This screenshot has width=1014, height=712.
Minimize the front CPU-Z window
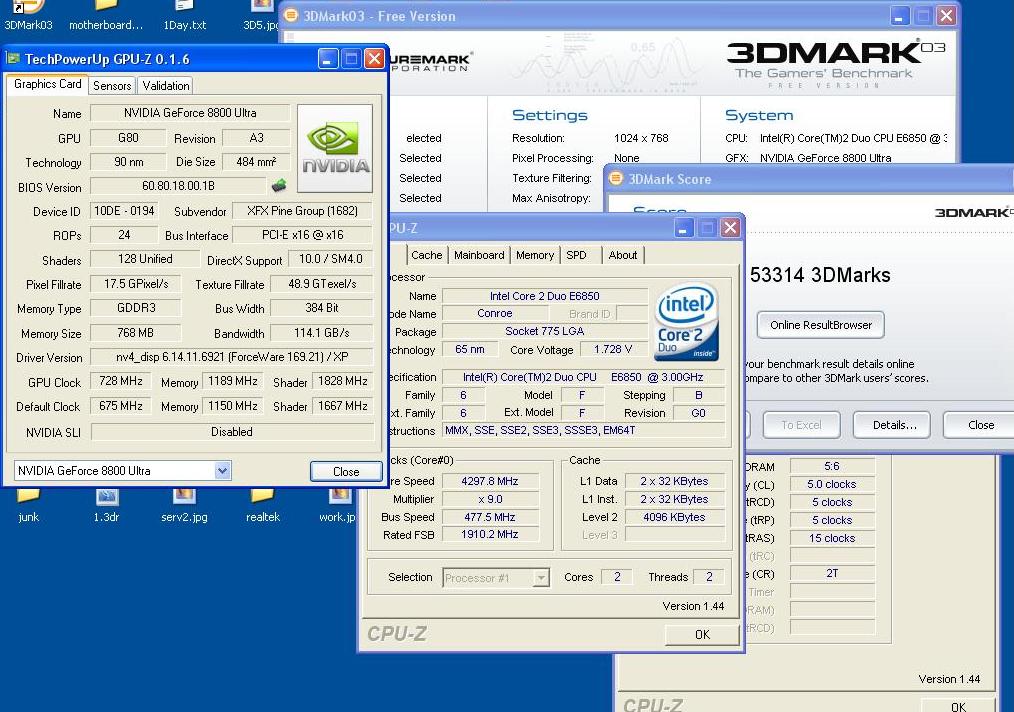(684, 228)
